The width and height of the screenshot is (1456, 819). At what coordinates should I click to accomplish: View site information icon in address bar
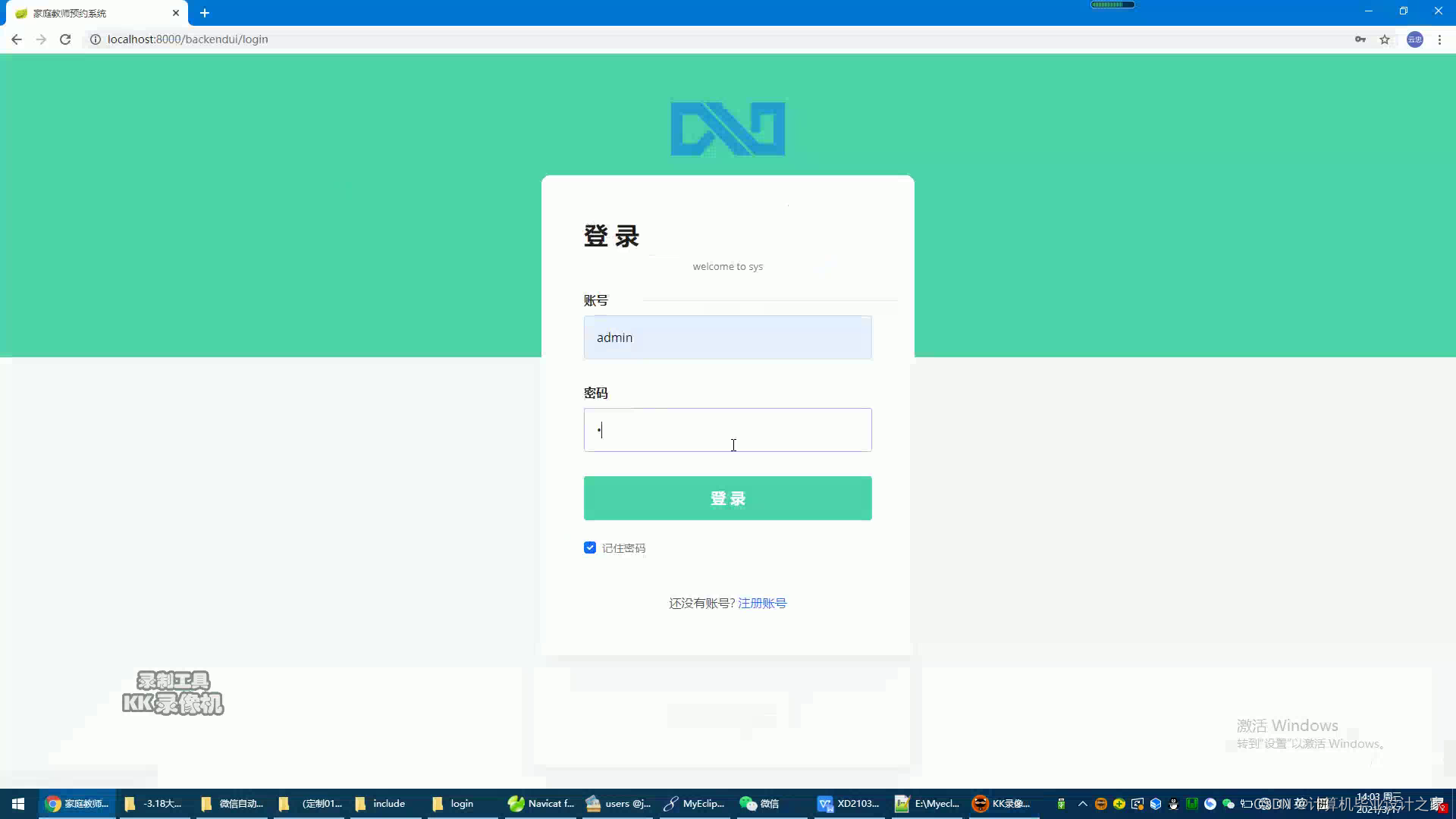tap(96, 39)
